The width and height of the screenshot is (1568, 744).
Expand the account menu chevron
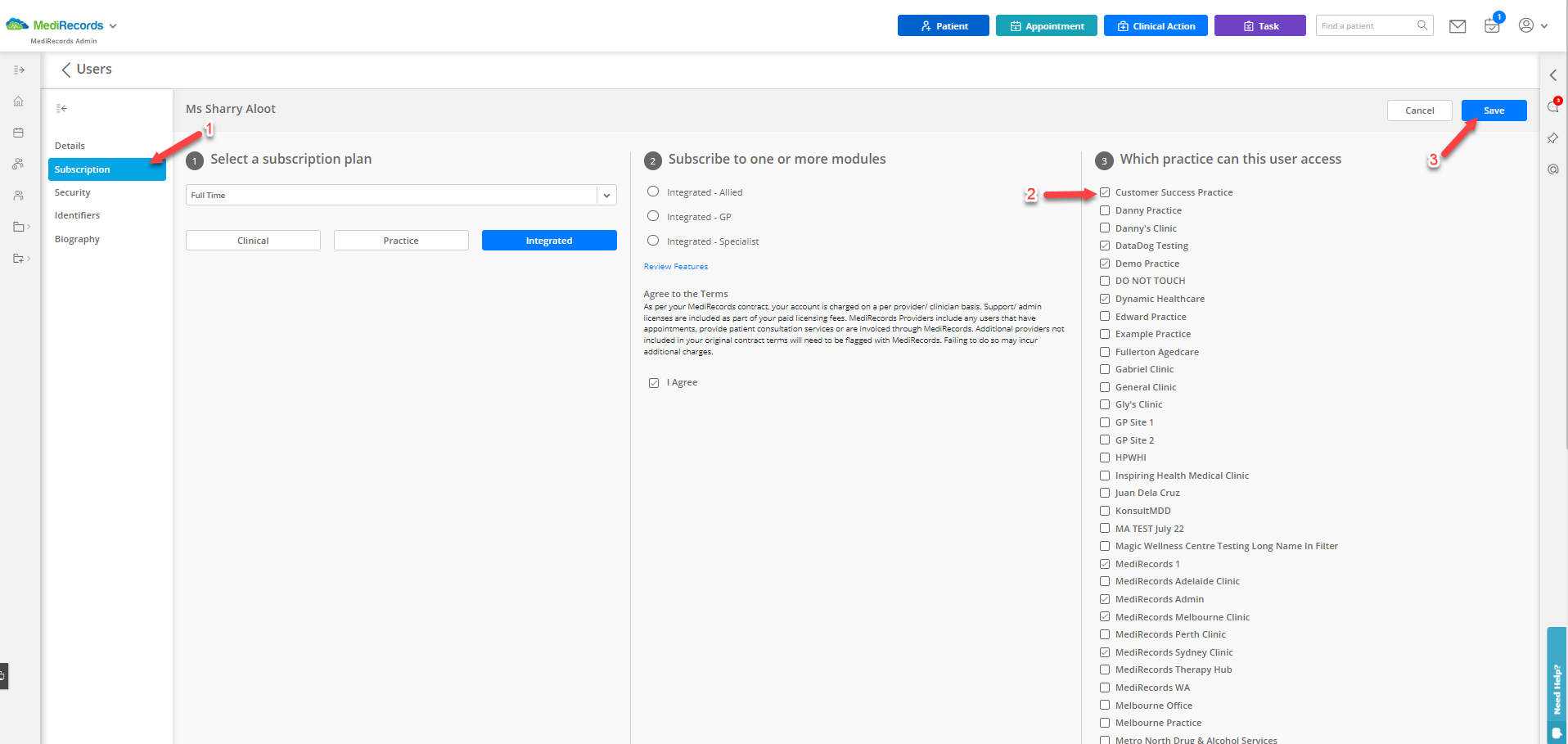(1544, 26)
